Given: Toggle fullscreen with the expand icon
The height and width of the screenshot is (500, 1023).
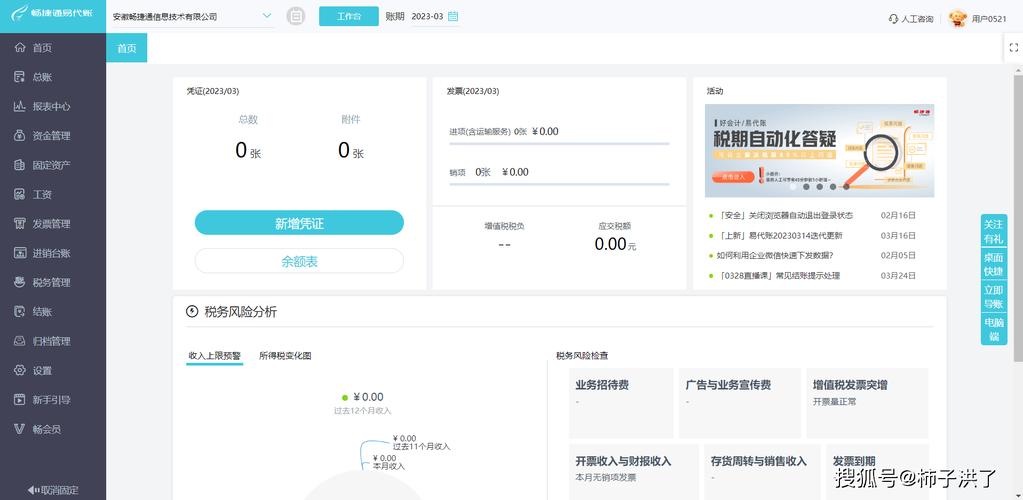Looking at the screenshot, I should tap(1013, 48).
